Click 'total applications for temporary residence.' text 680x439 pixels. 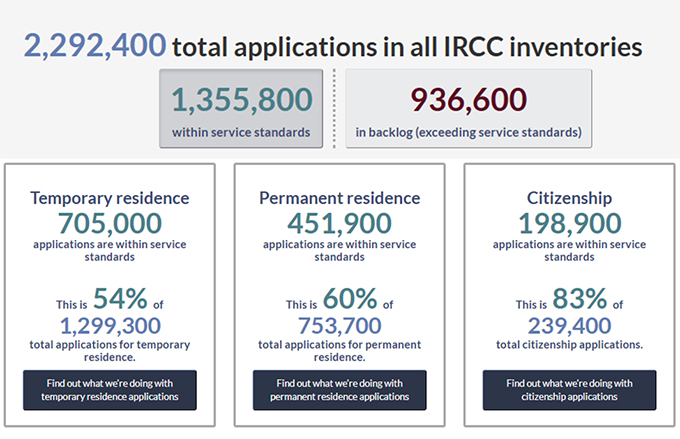[x=110, y=351]
